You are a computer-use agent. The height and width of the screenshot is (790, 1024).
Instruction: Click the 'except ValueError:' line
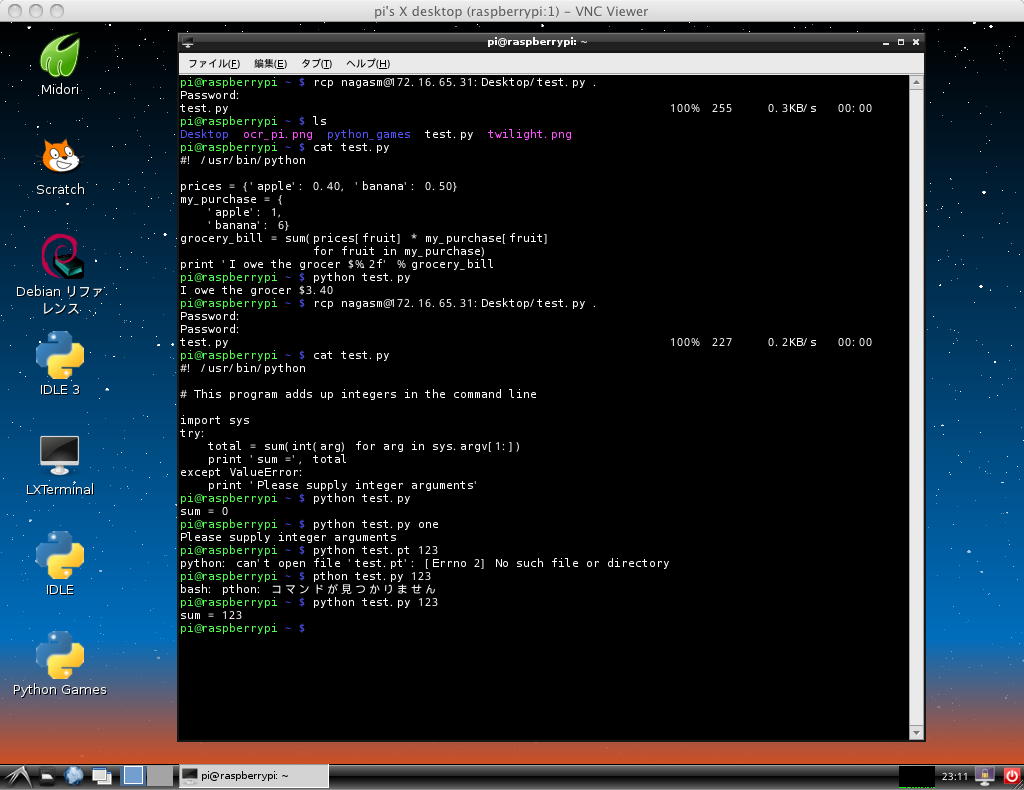click(241, 472)
